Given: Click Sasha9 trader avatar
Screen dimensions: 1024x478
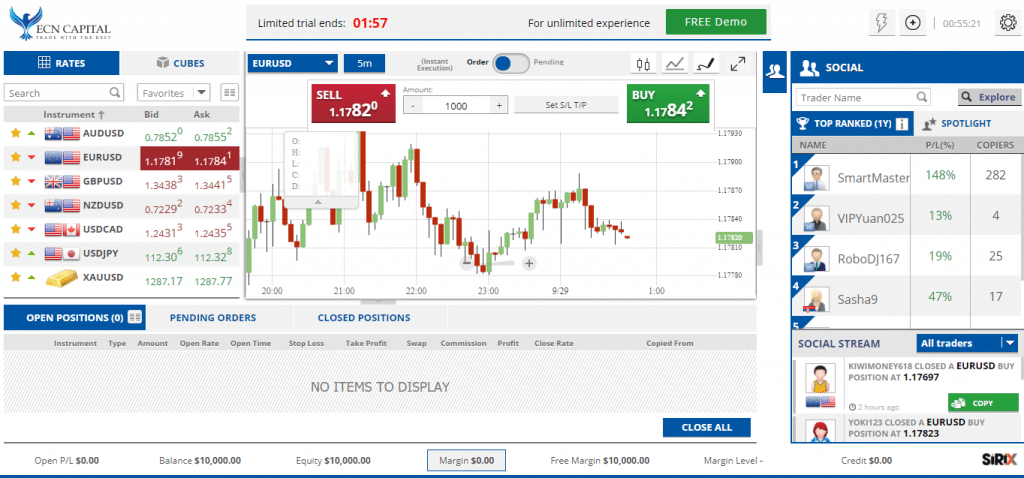Looking at the screenshot, I should point(816,299).
